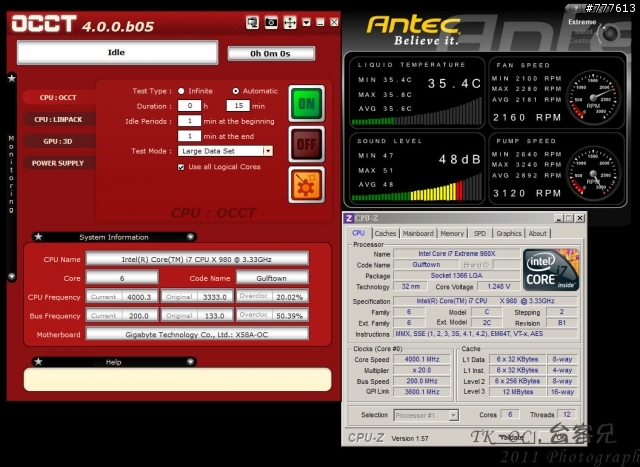Click star icon on Help header
The image size is (640, 467).
[x=38, y=362]
